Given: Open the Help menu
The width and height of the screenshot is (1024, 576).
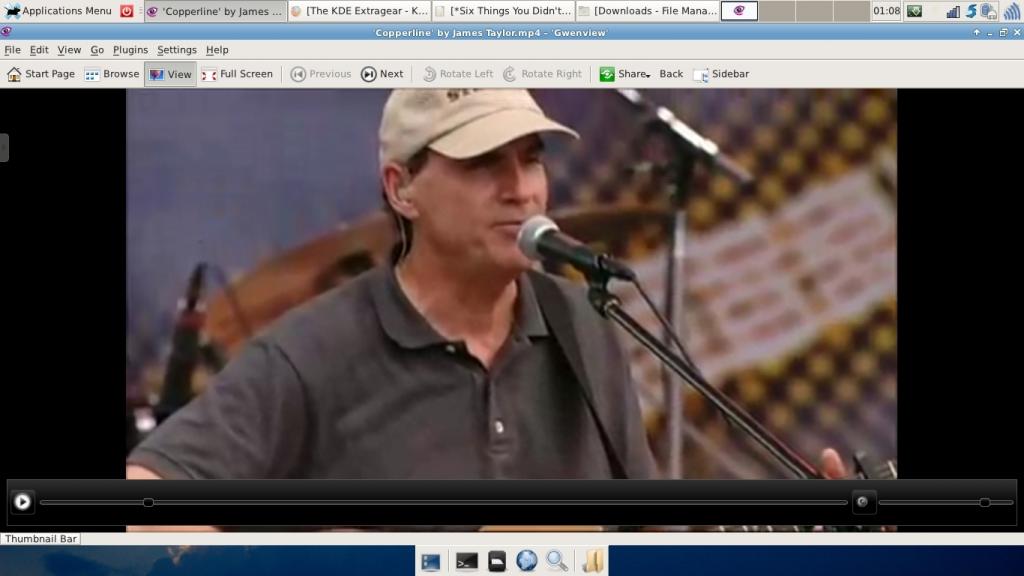Looking at the screenshot, I should (217, 50).
